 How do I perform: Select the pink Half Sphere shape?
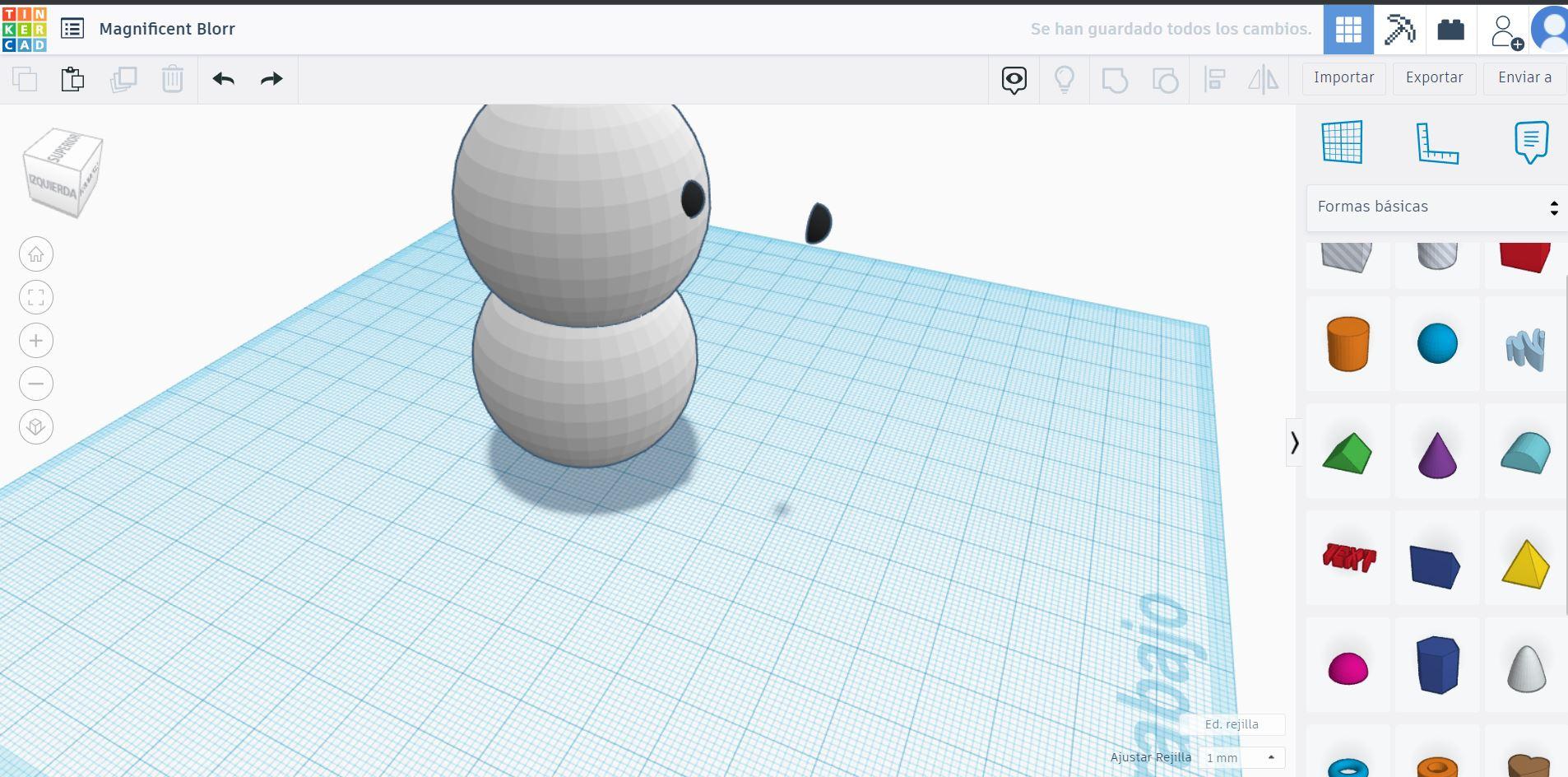click(1348, 668)
